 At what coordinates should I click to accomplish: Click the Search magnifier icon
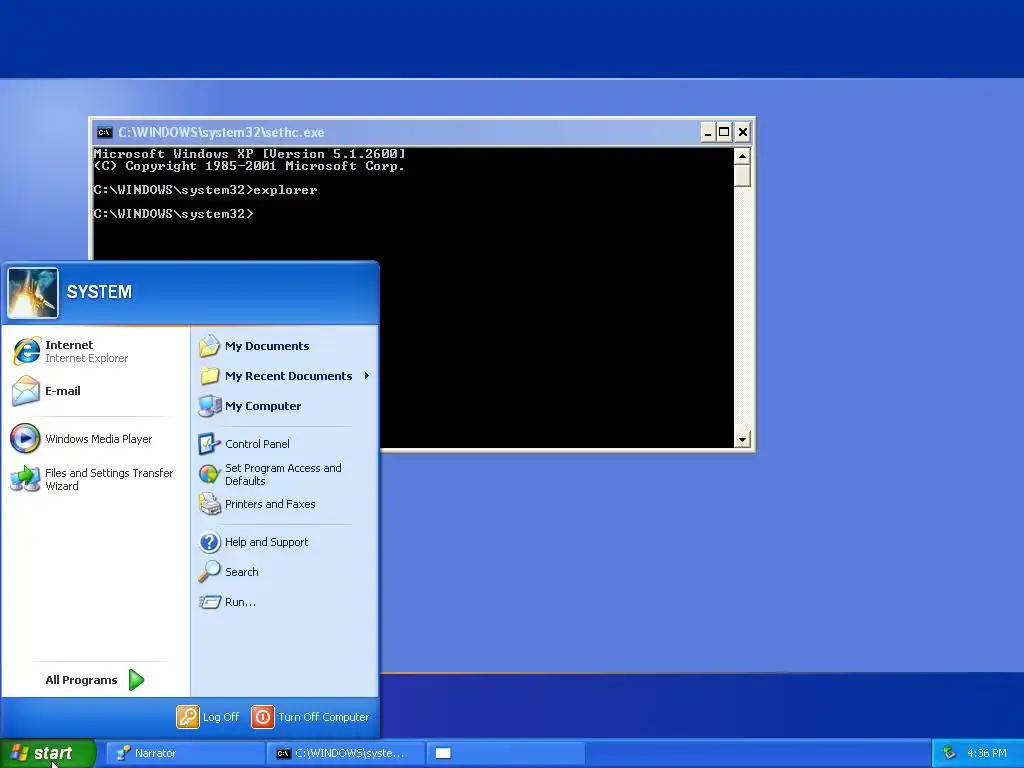(x=210, y=571)
